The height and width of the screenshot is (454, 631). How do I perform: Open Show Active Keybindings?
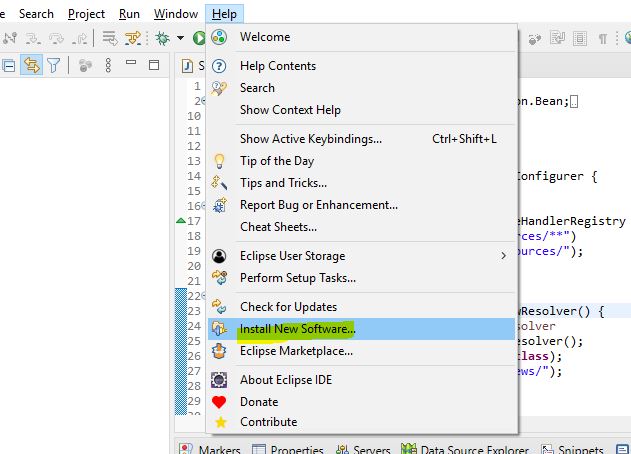click(x=361, y=139)
